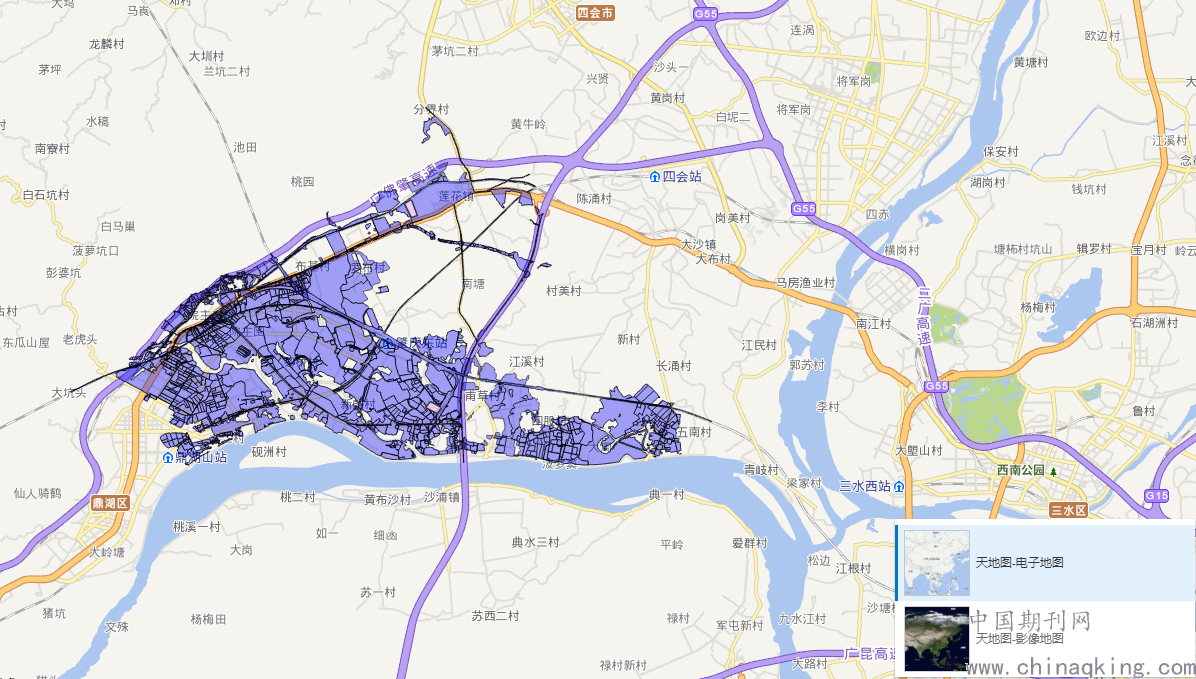Click the 保安村 label
The image size is (1196, 679).
click(x=1001, y=151)
